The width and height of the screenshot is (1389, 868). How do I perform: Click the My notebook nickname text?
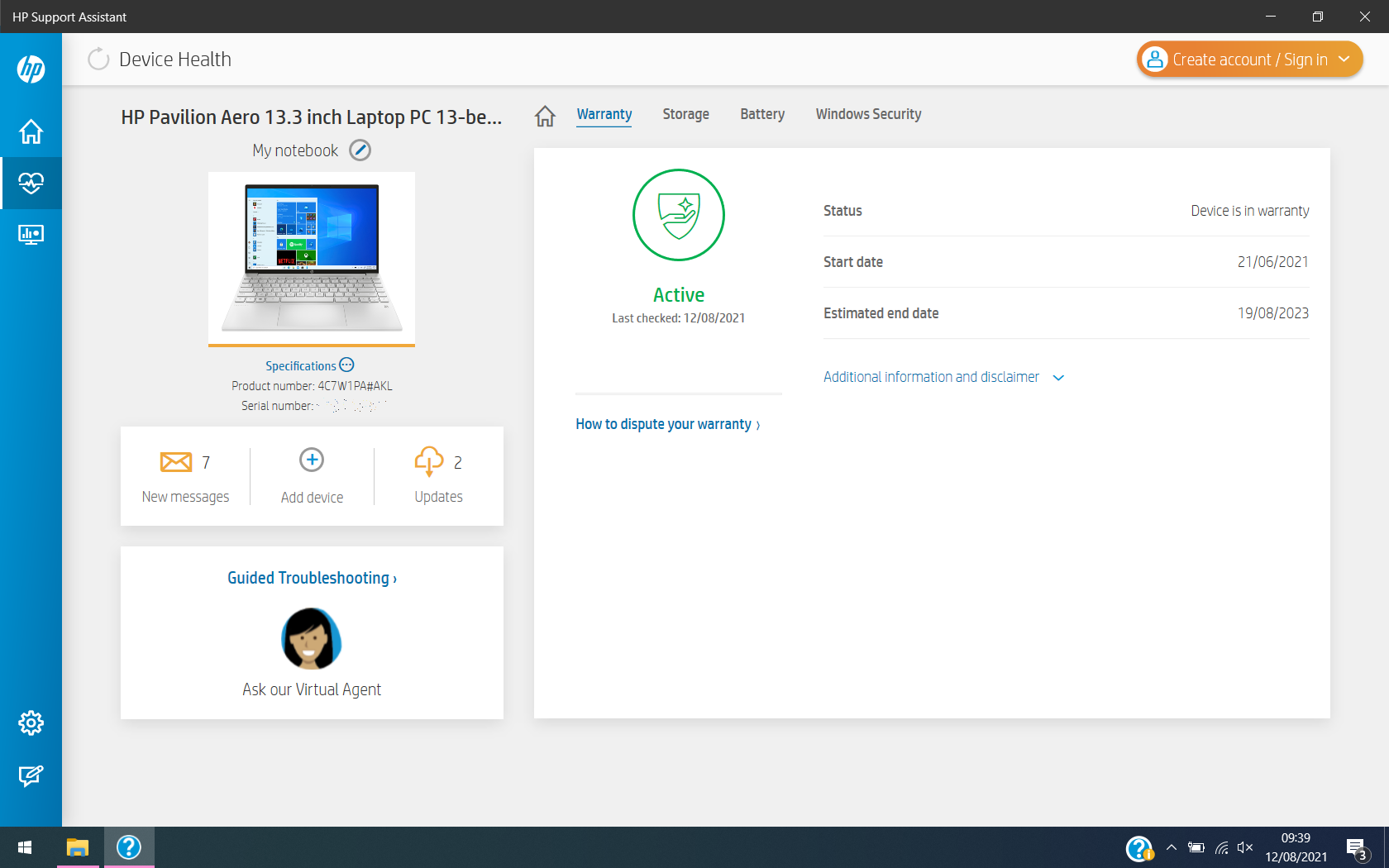click(295, 150)
